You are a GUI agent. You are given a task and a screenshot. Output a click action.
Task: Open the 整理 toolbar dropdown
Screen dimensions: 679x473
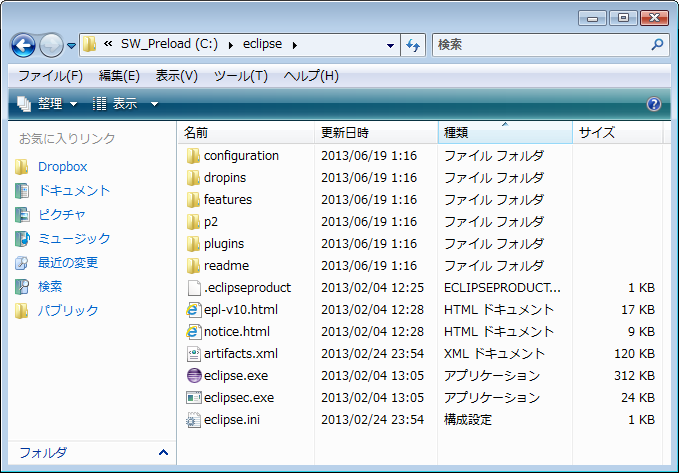pyautogui.click(x=47, y=104)
